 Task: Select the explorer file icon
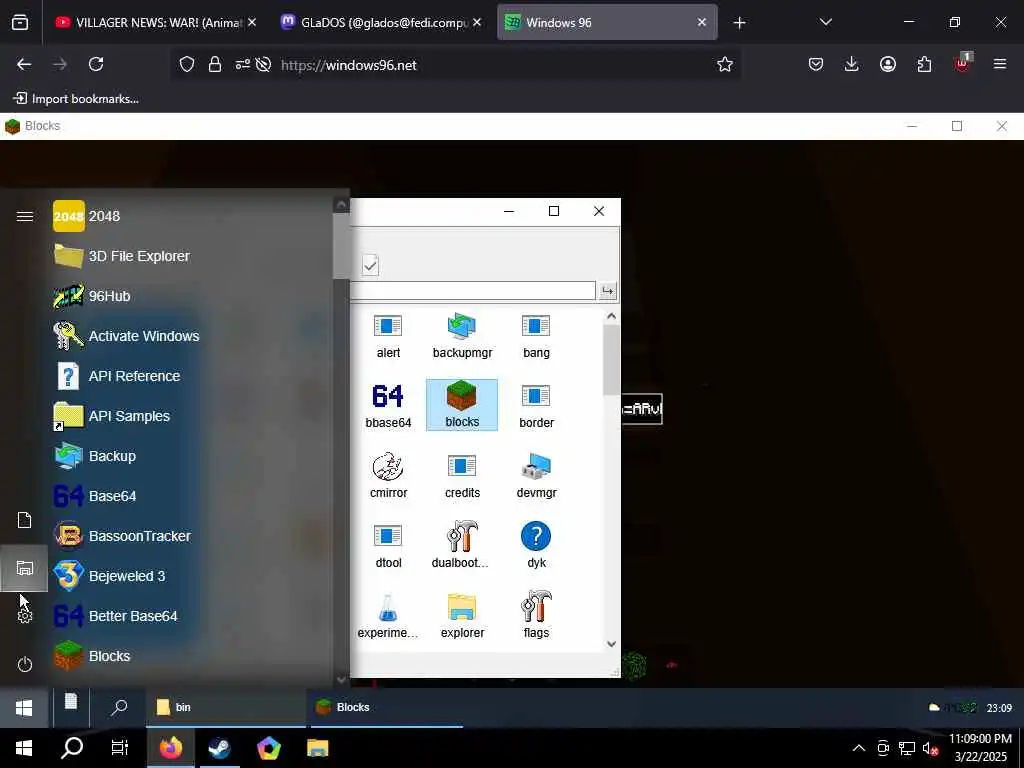[x=462, y=616]
